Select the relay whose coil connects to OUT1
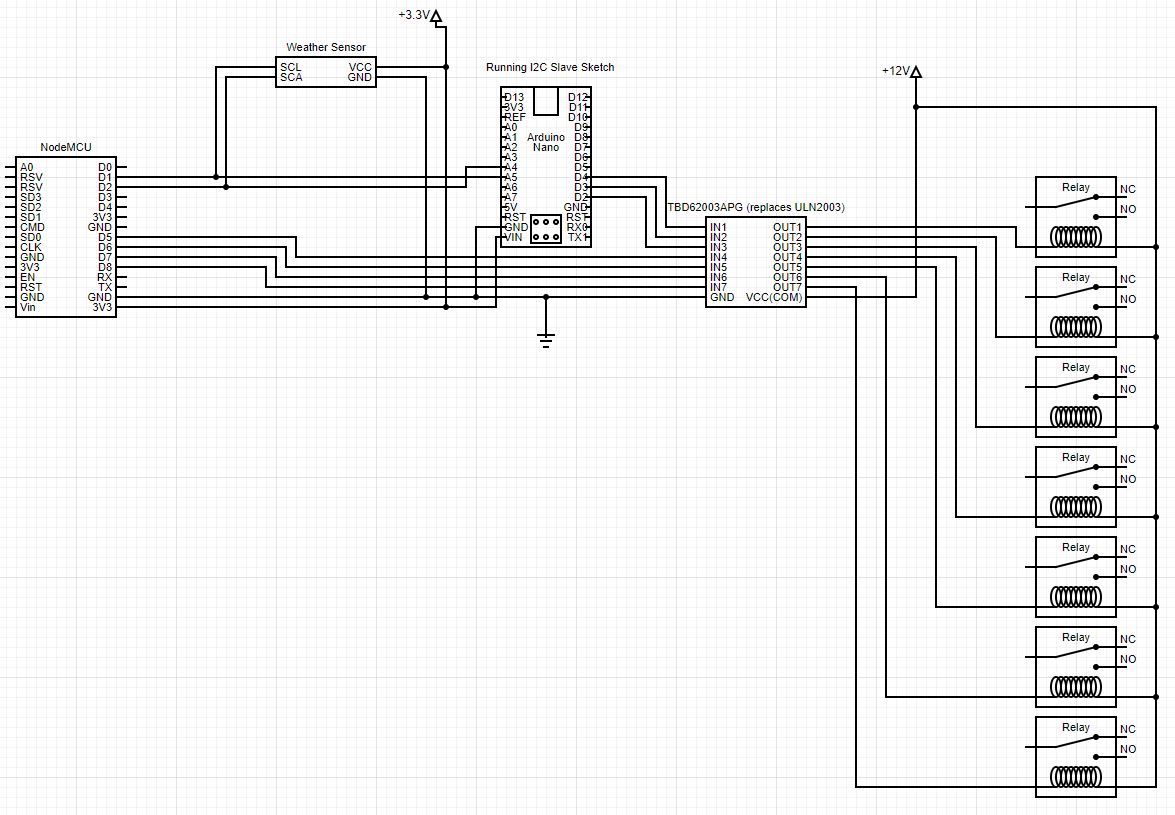Image resolution: width=1175 pixels, height=815 pixels. (x=1076, y=217)
